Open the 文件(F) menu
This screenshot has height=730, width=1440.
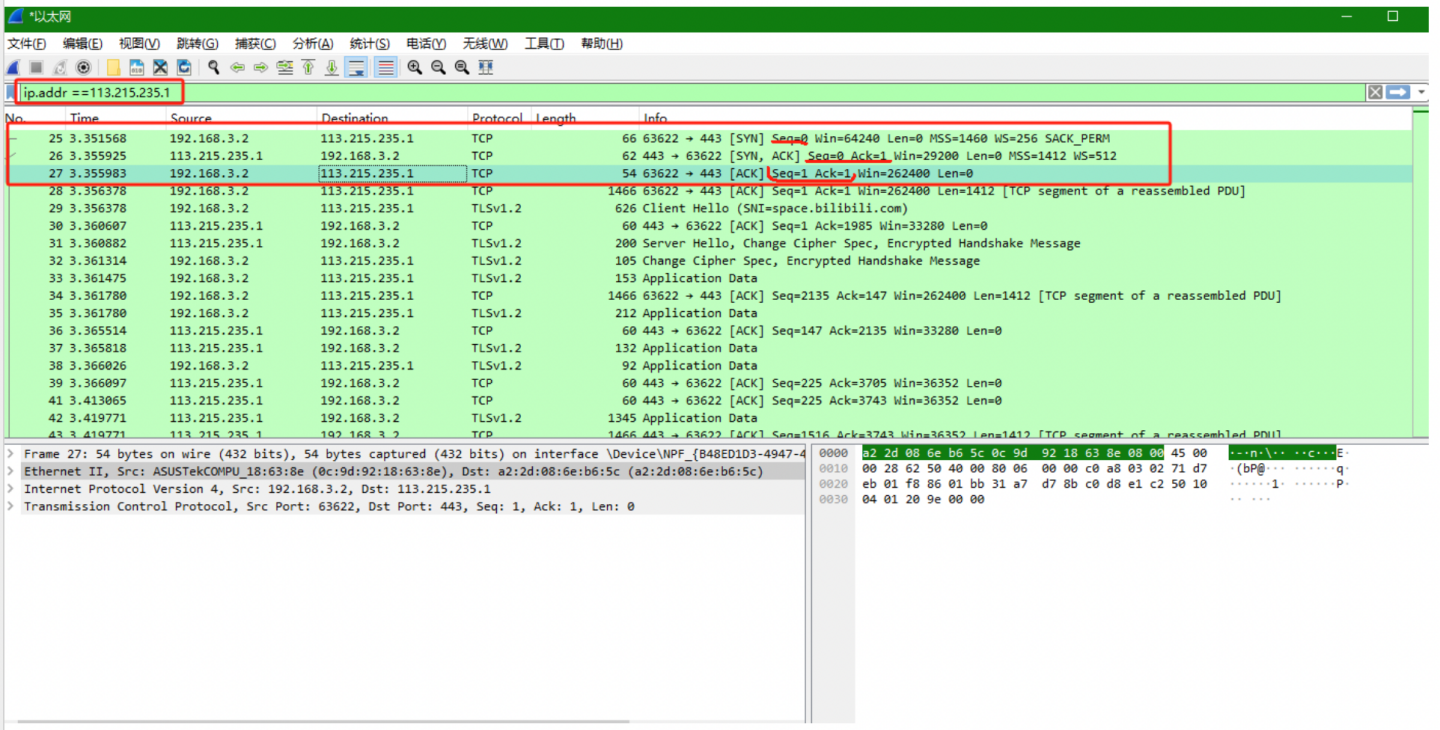26,44
